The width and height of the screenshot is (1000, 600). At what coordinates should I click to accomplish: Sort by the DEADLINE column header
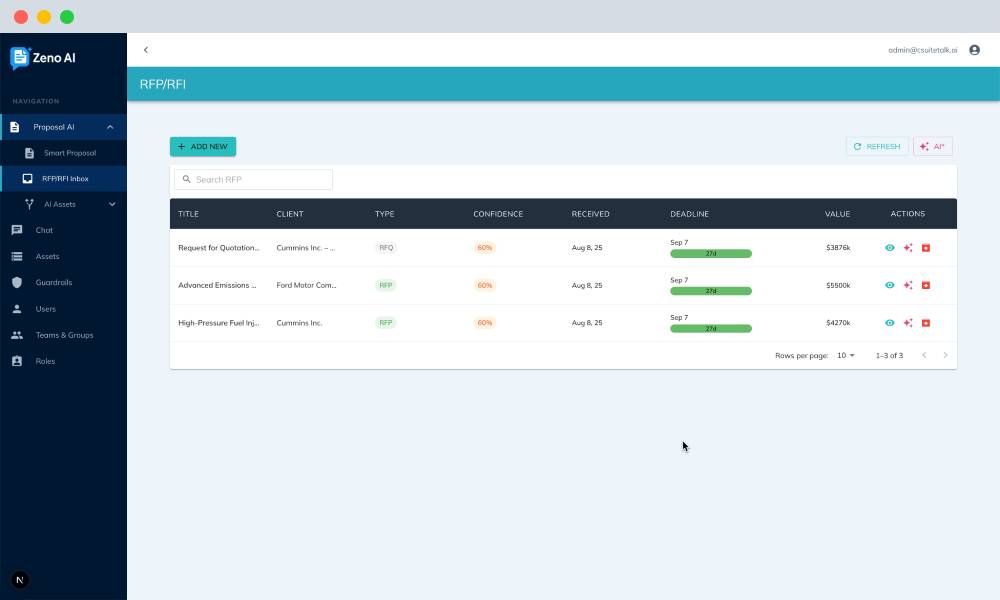689,214
